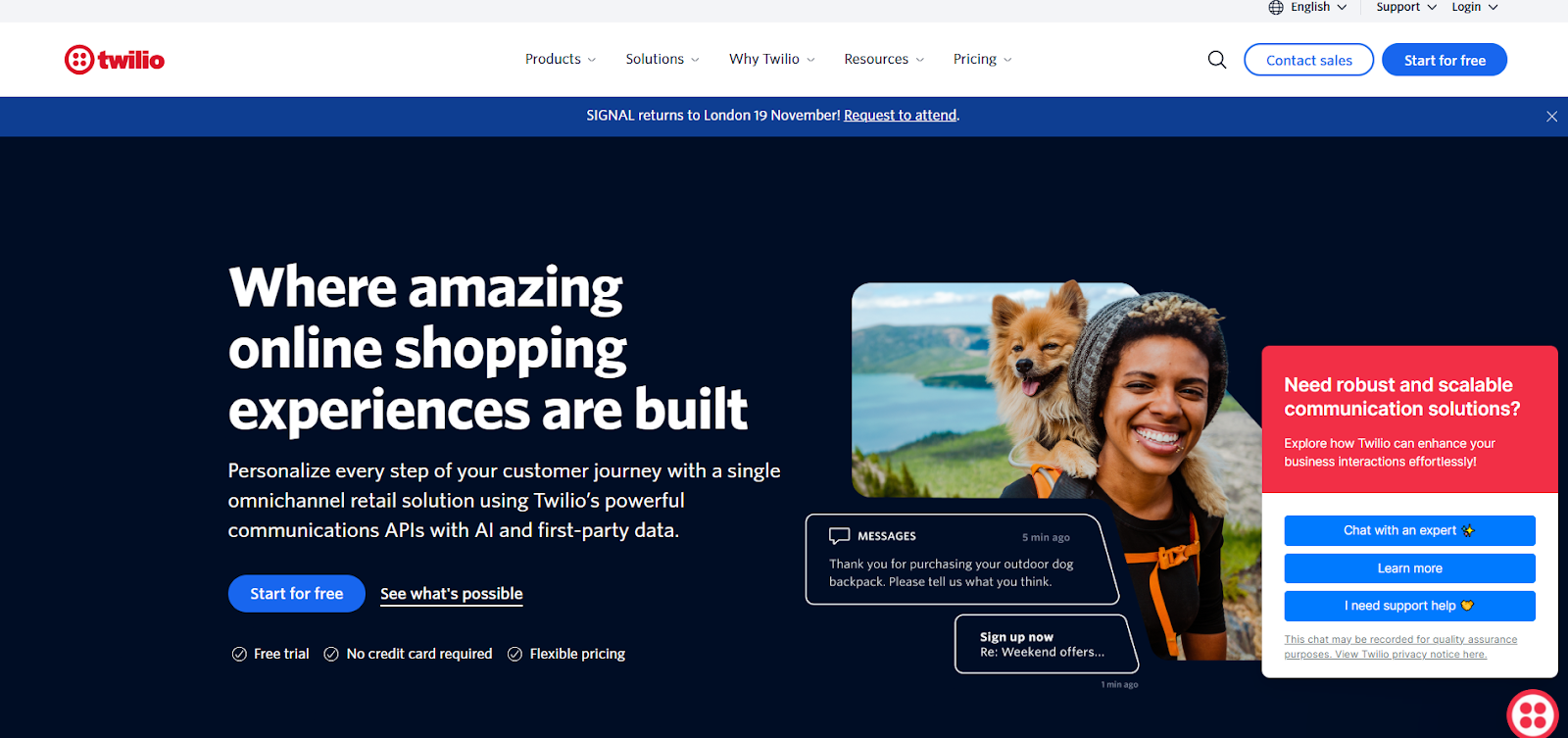Viewport: 1568px width, 738px height.
Task: Select Chat with an expert option
Action: coord(1409,530)
